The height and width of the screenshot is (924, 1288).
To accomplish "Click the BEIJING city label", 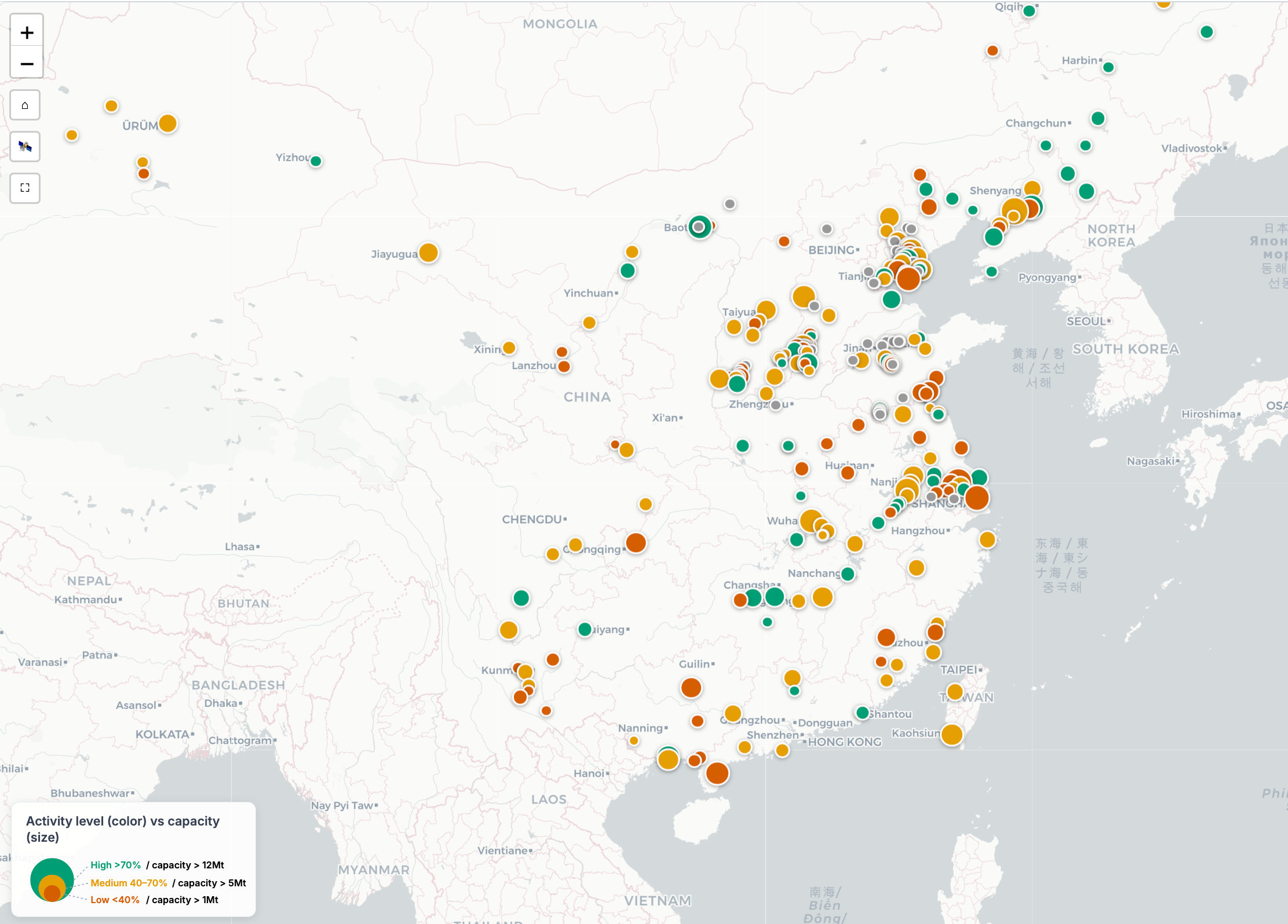I will 831,250.
